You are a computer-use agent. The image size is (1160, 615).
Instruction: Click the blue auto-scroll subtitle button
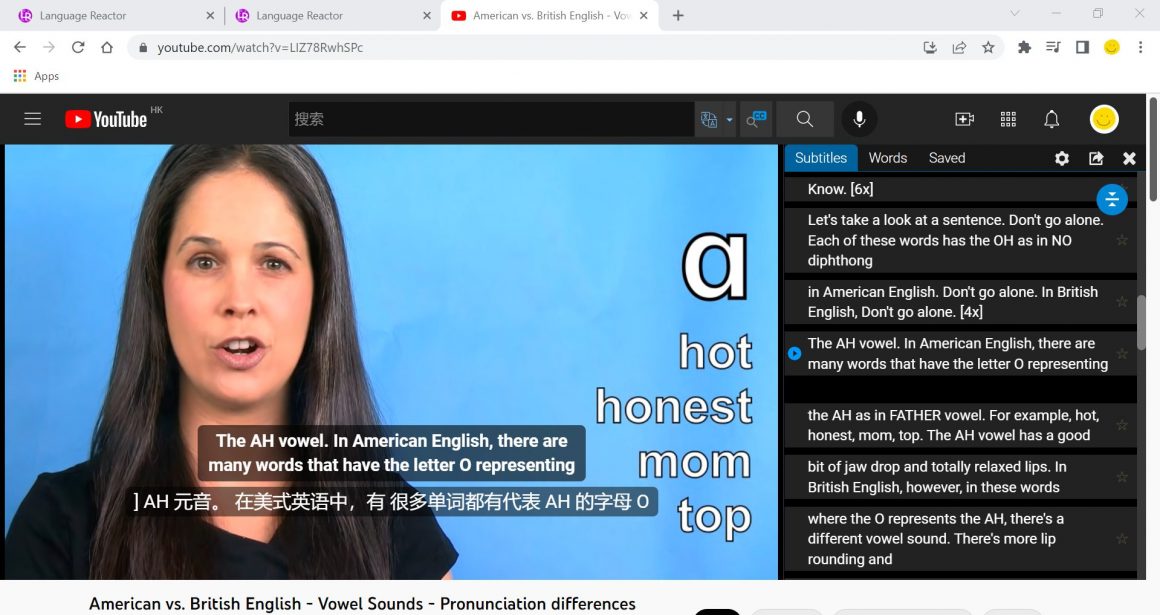pyautogui.click(x=1112, y=199)
